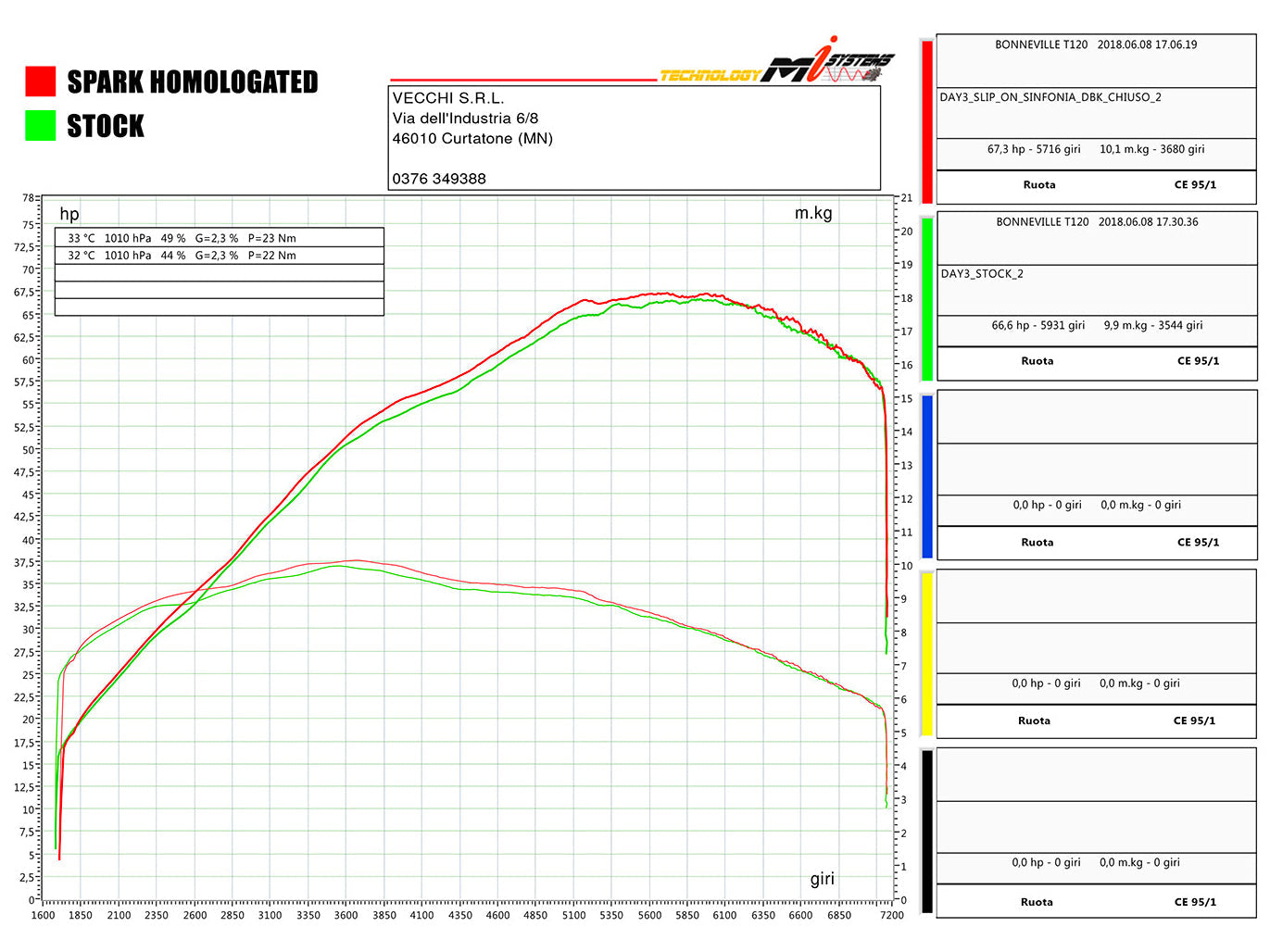Open the DAY3_STOCK_2 run entry
Image resolution: width=1270 pixels, height=952 pixels.
tap(980, 274)
